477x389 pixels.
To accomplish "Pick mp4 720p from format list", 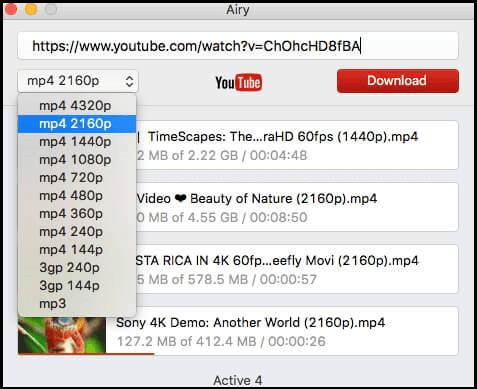I will (77, 178).
